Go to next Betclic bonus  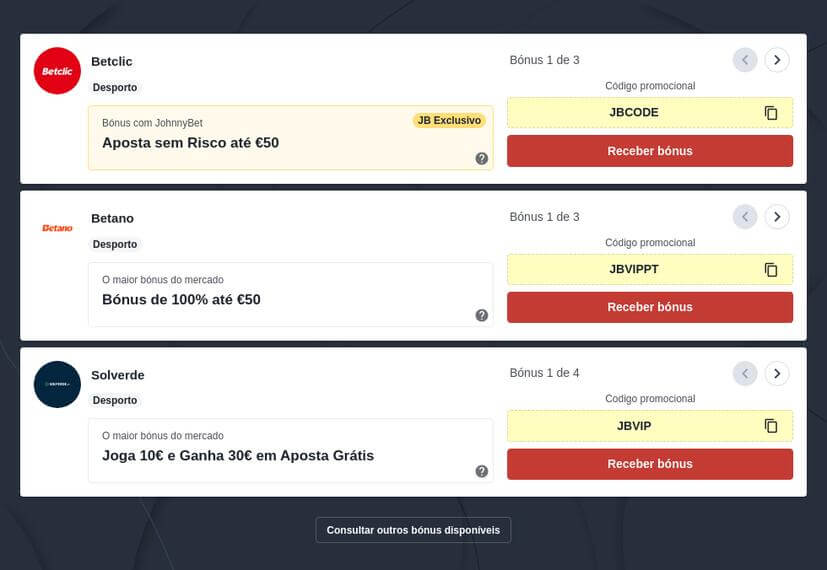[777, 60]
